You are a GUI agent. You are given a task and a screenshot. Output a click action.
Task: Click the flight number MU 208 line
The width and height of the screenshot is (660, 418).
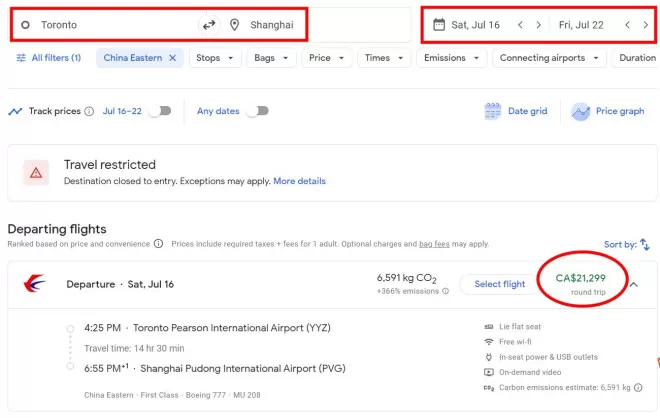(x=172, y=395)
